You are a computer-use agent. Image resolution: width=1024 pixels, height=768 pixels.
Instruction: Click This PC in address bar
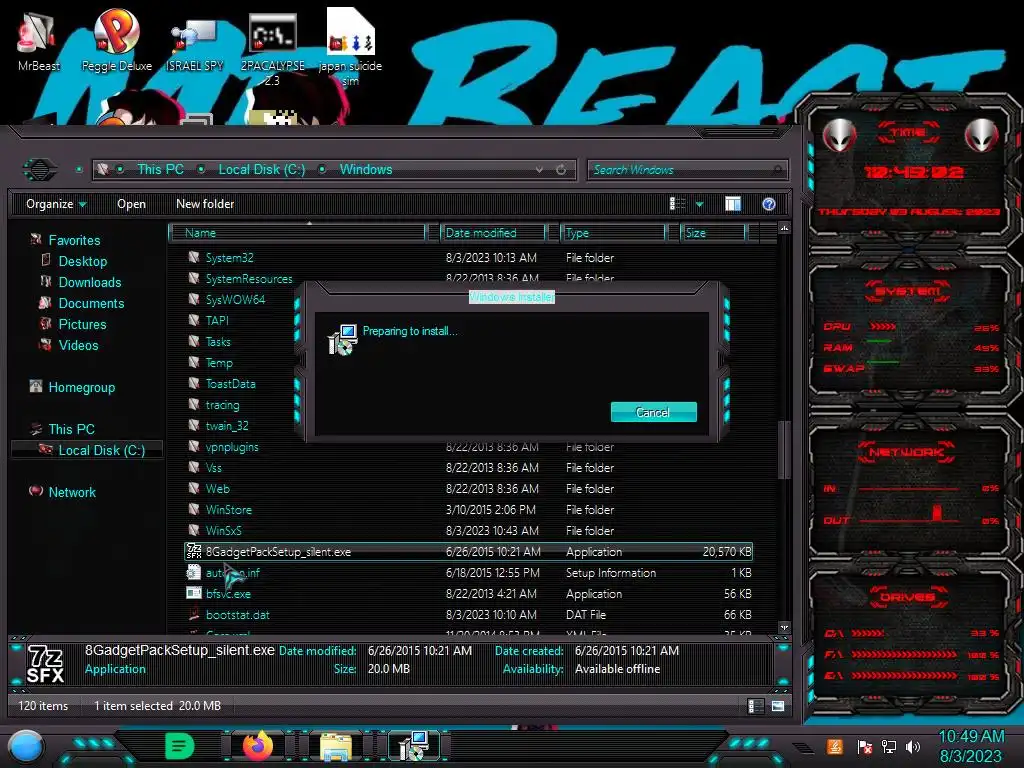point(160,169)
